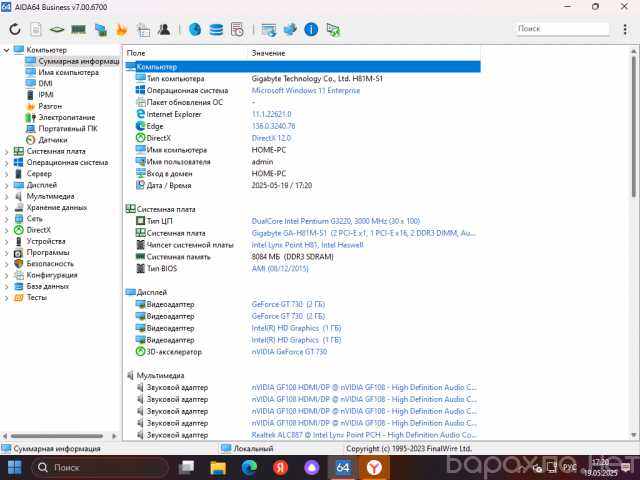This screenshot has width=640, height=480.
Task: Select Суммарная информация tree item
Action: click(x=78, y=61)
